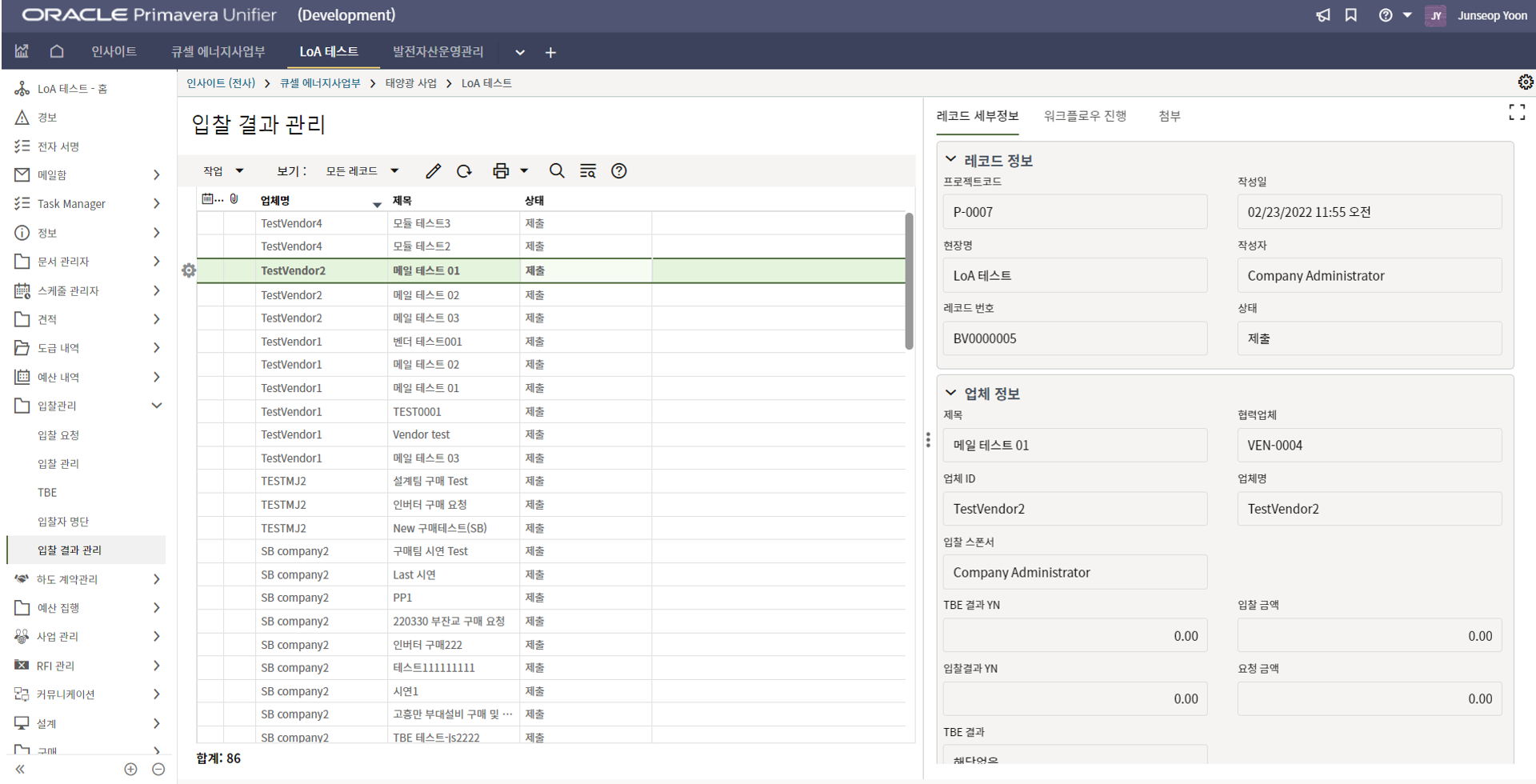The height and width of the screenshot is (784, 1536).
Task: Go to home via house icon
Action: coord(57,52)
